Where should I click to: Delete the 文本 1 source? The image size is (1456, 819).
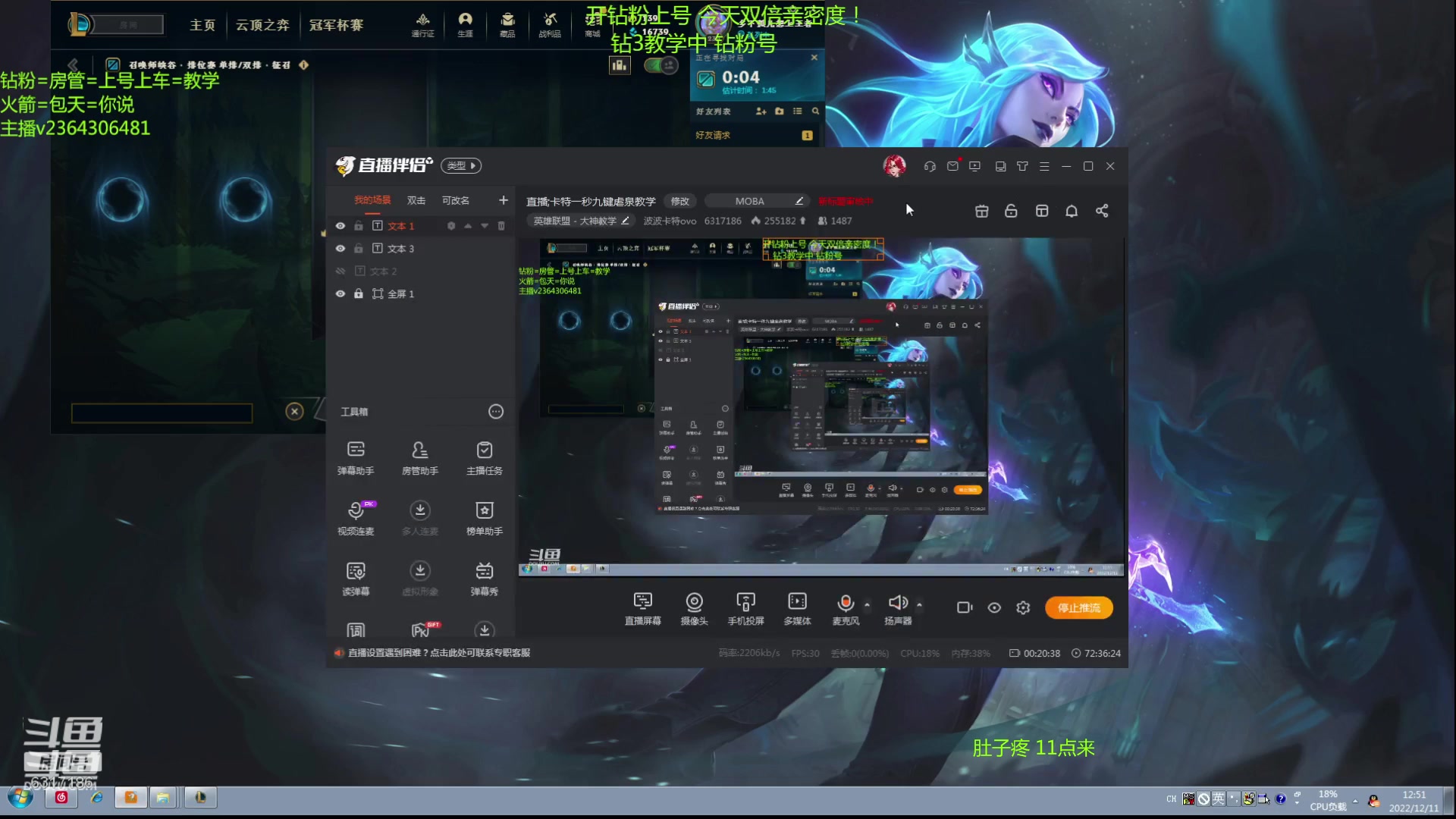pos(501,226)
